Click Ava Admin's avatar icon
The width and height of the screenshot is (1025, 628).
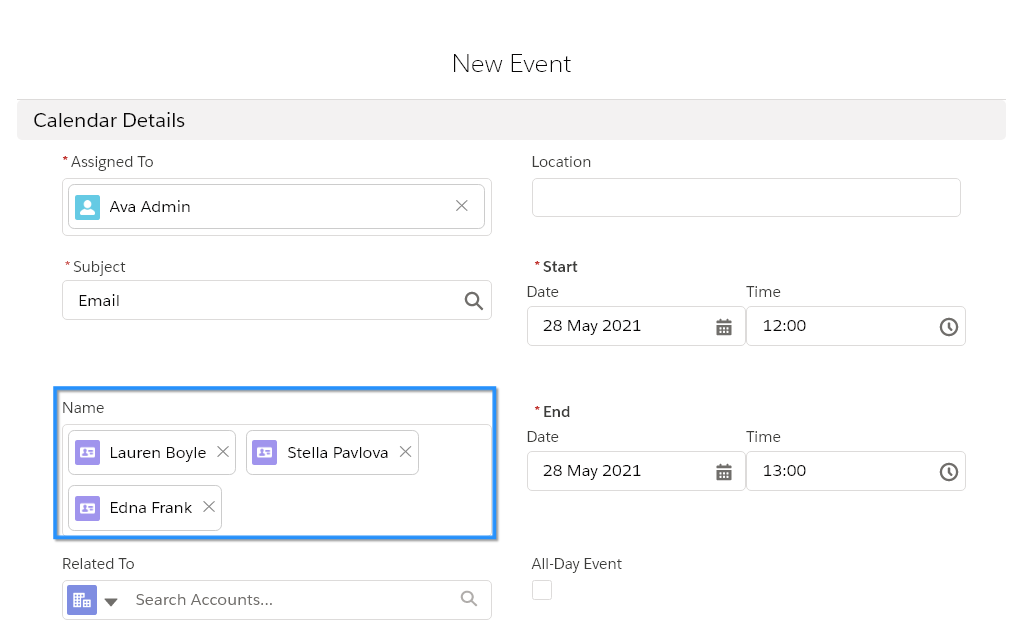click(87, 206)
